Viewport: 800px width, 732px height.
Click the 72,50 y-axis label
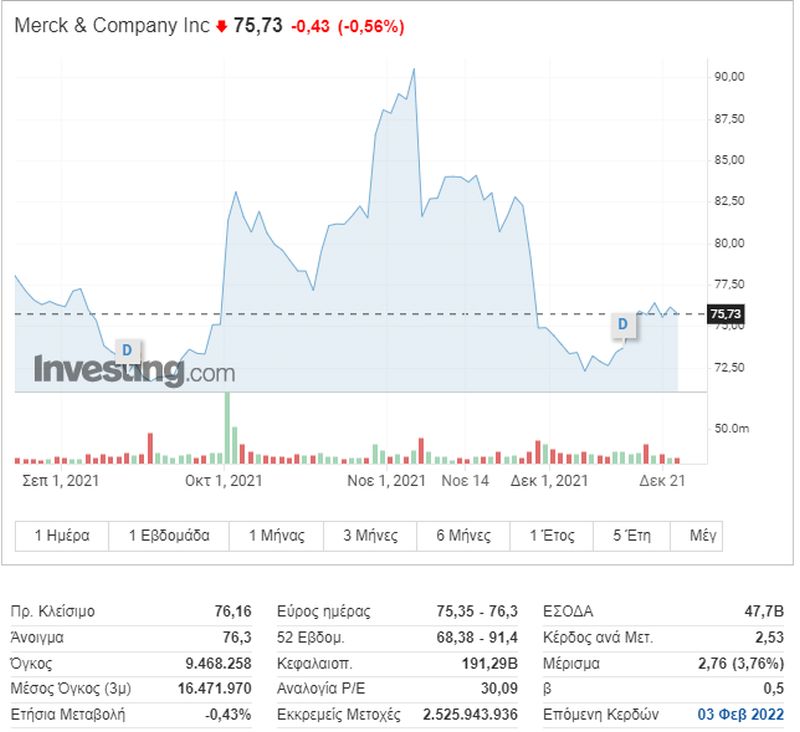(729, 367)
